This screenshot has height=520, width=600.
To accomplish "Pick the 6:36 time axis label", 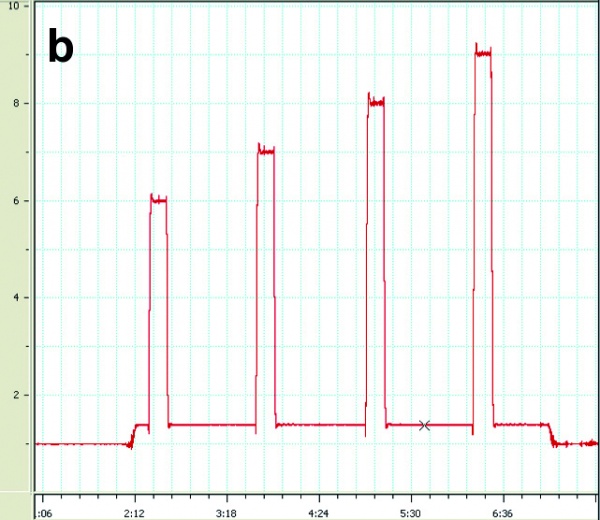I will [x=502, y=511].
